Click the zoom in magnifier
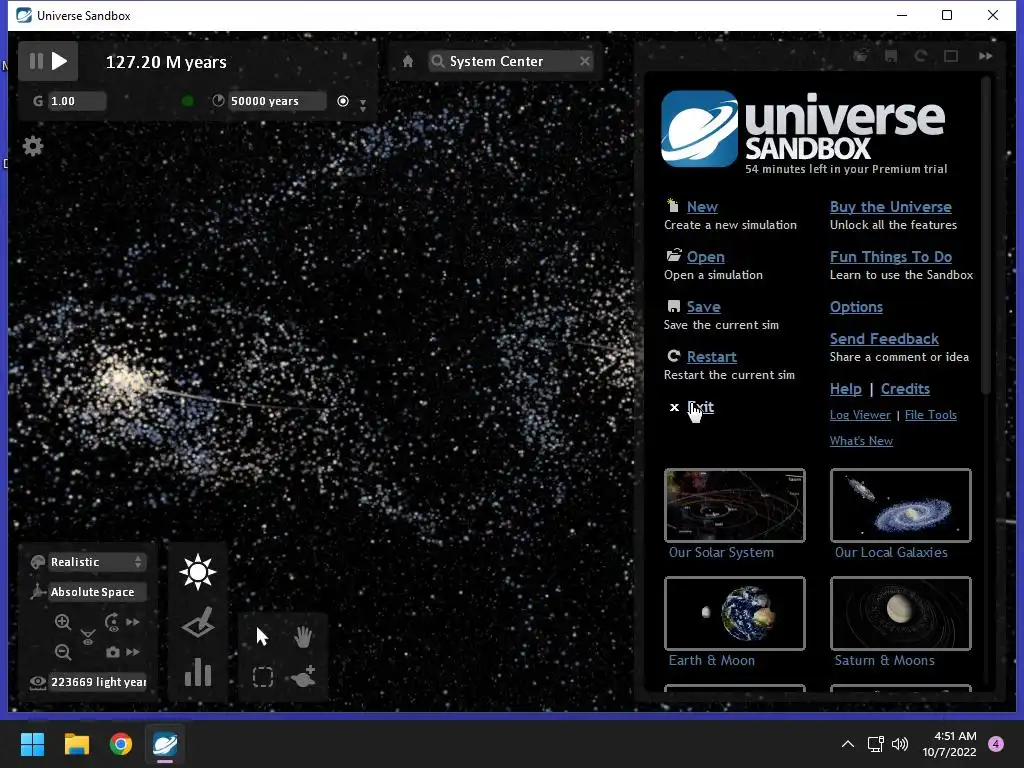Screen dimensions: 1024x768 coord(63,622)
